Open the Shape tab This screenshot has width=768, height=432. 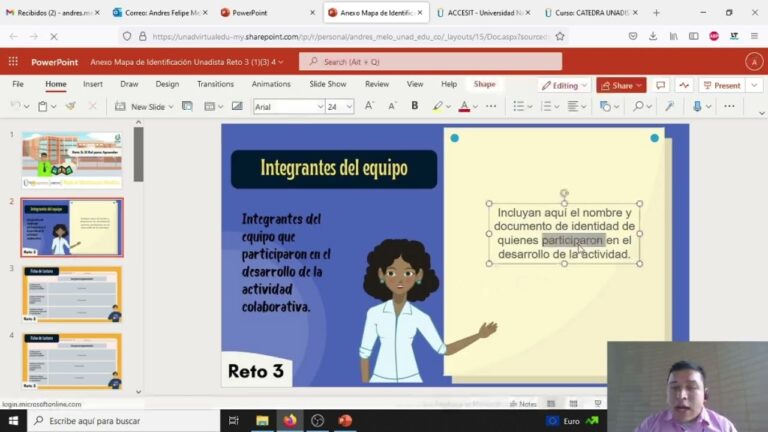click(x=484, y=84)
